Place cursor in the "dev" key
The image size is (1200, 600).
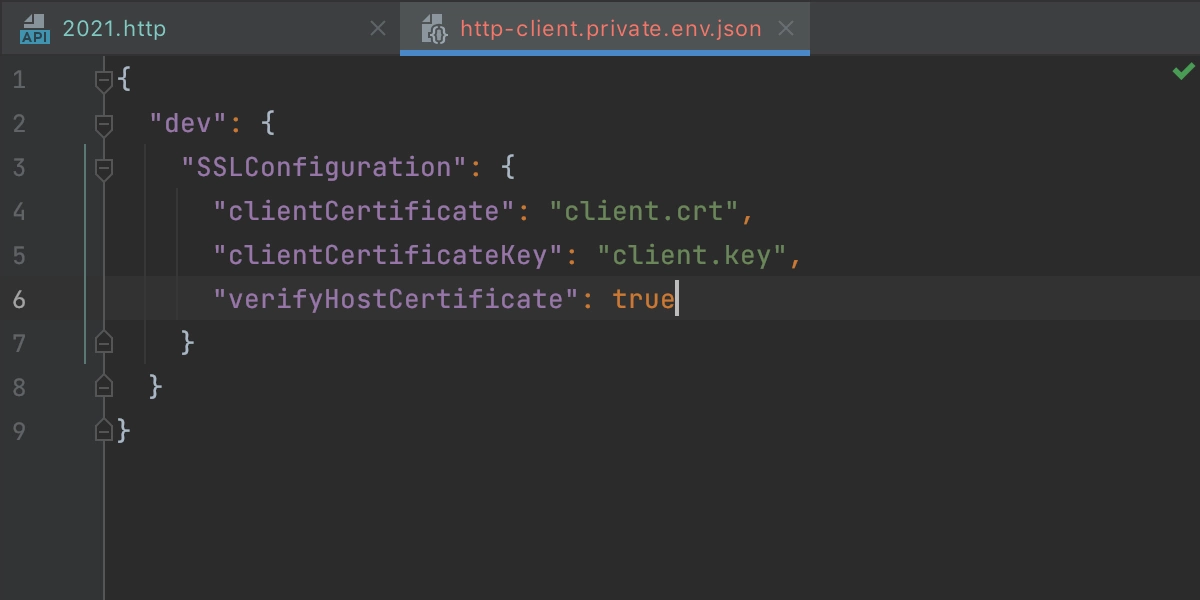click(189, 124)
